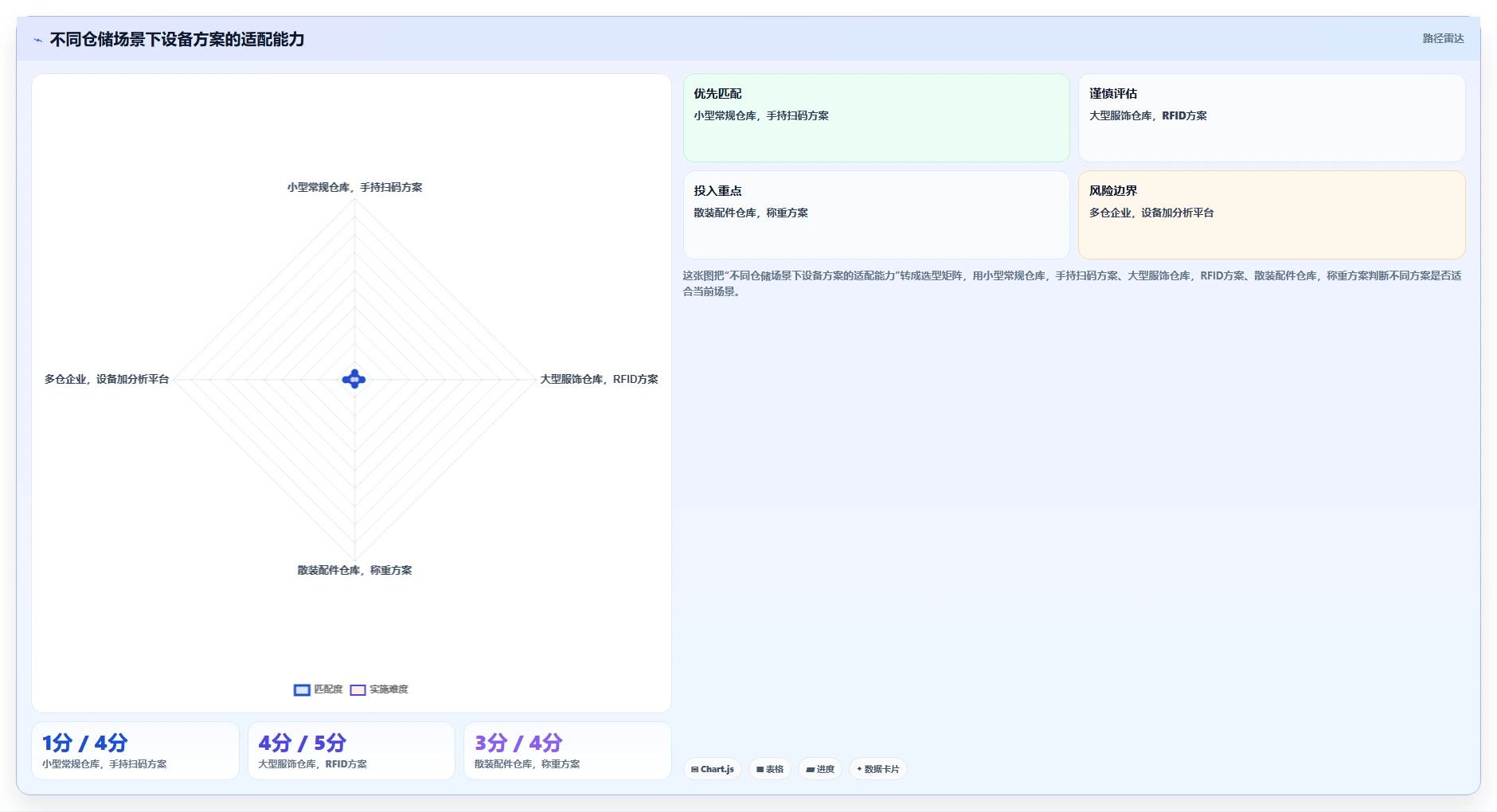Select the 3分 / 4分 score card
The width and height of the screenshot is (1497, 812).
tap(567, 751)
